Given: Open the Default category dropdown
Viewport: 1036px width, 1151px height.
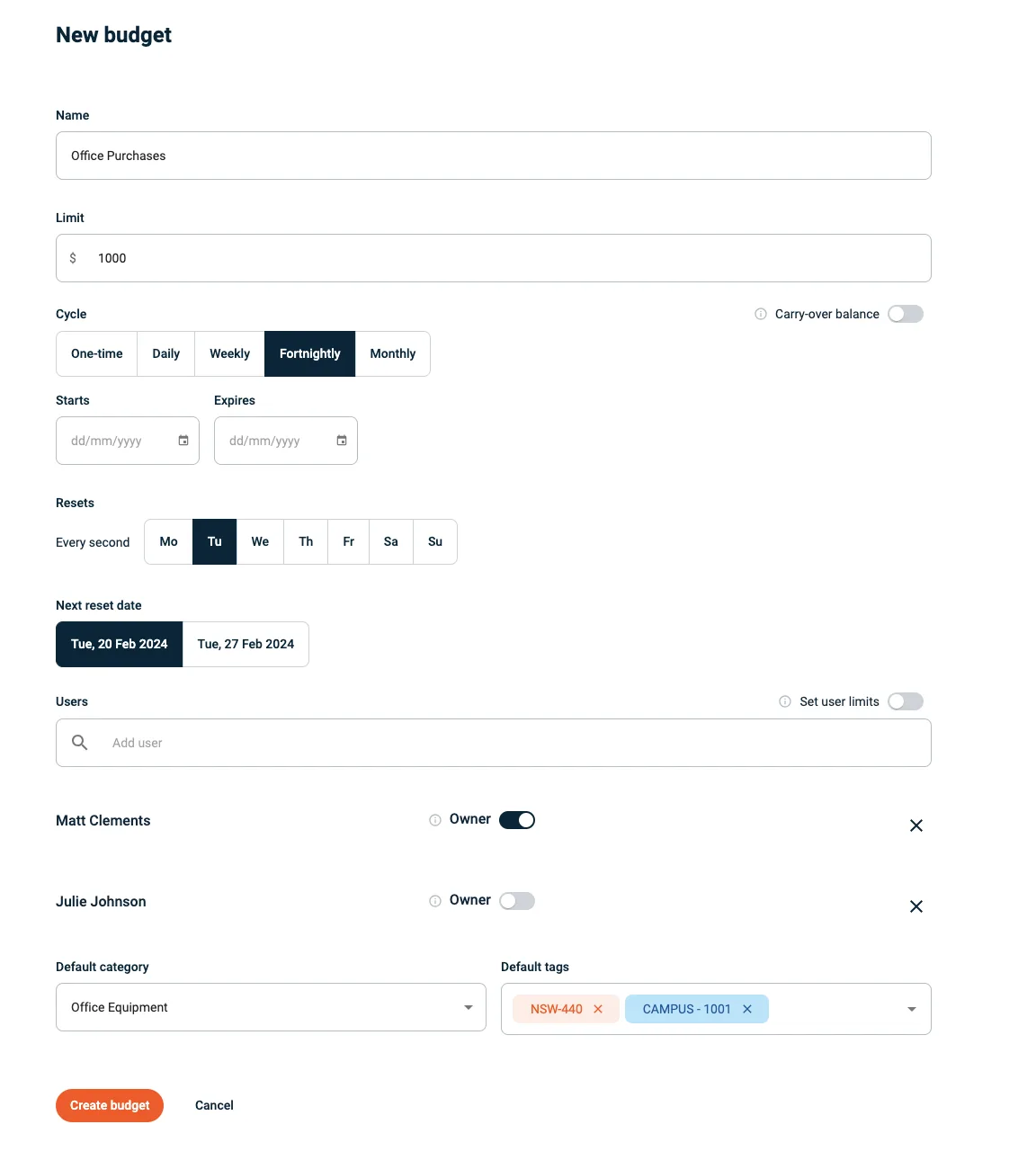Looking at the screenshot, I should pos(468,1007).
